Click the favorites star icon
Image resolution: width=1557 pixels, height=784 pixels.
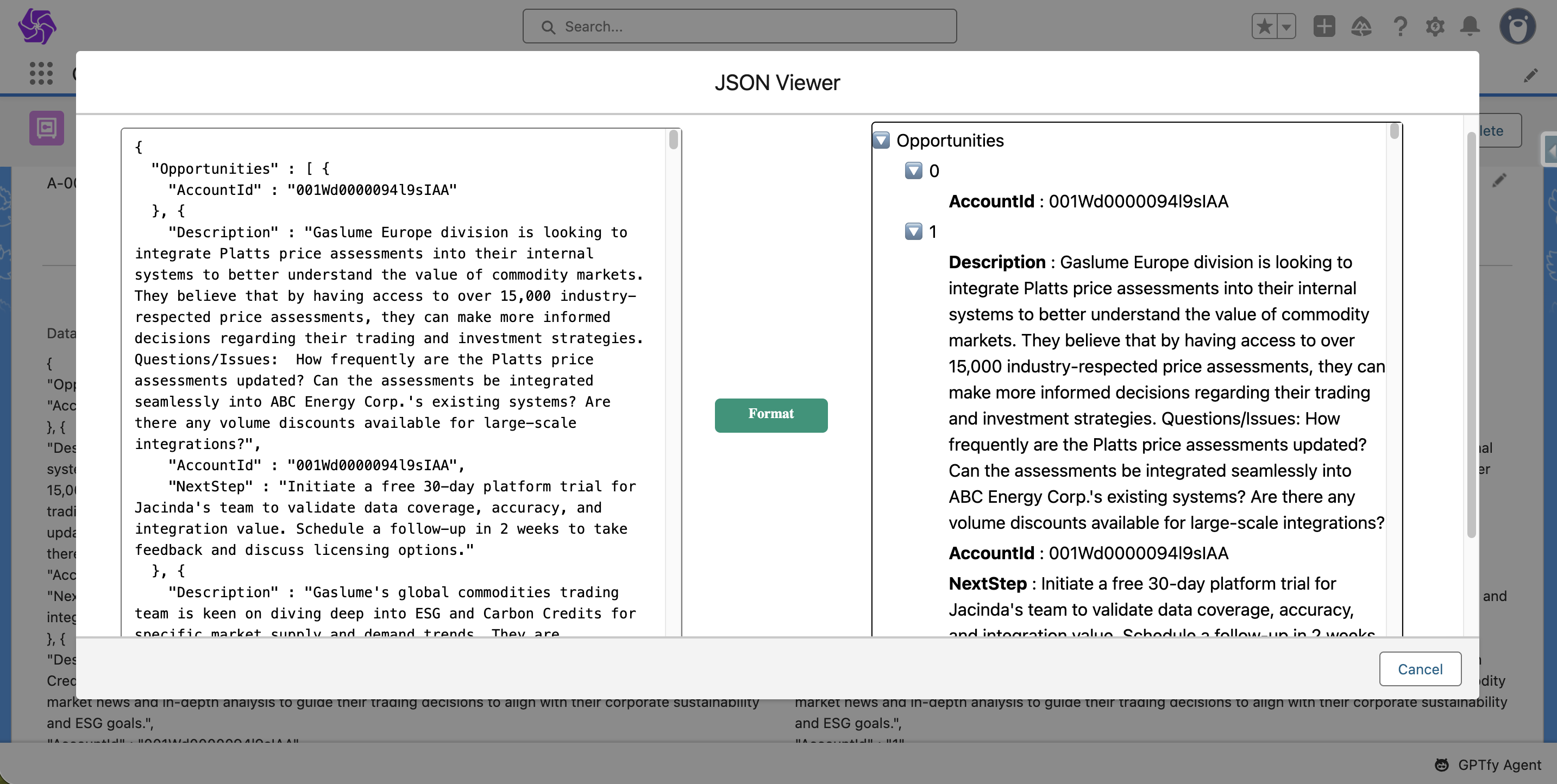click(1265, 27)
